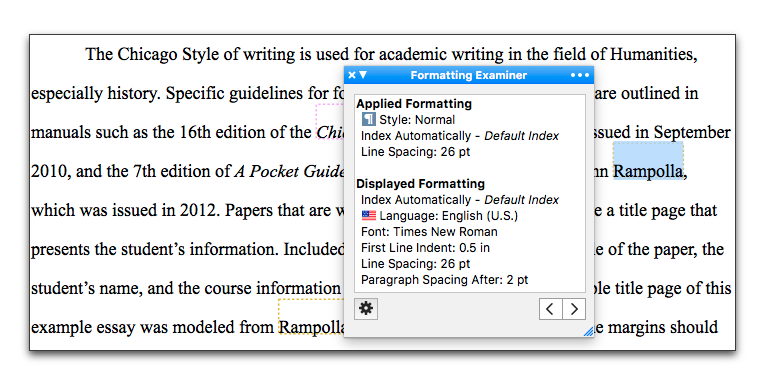Go to previous formatting with left arrow
Viewport: 765px width, 383px height.
550,309
